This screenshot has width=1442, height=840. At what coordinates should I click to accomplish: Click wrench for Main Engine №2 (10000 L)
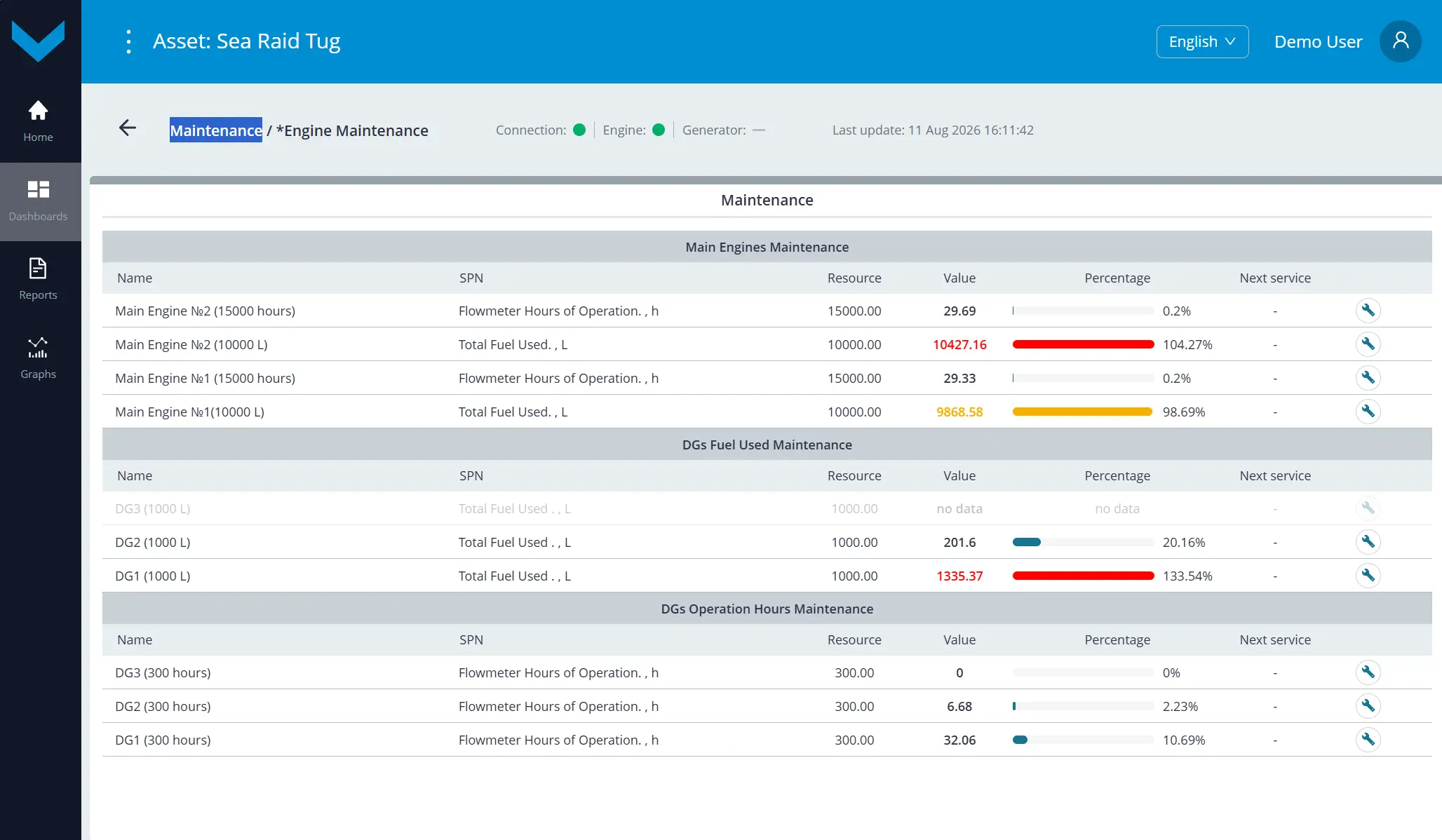click(1368, 344)
